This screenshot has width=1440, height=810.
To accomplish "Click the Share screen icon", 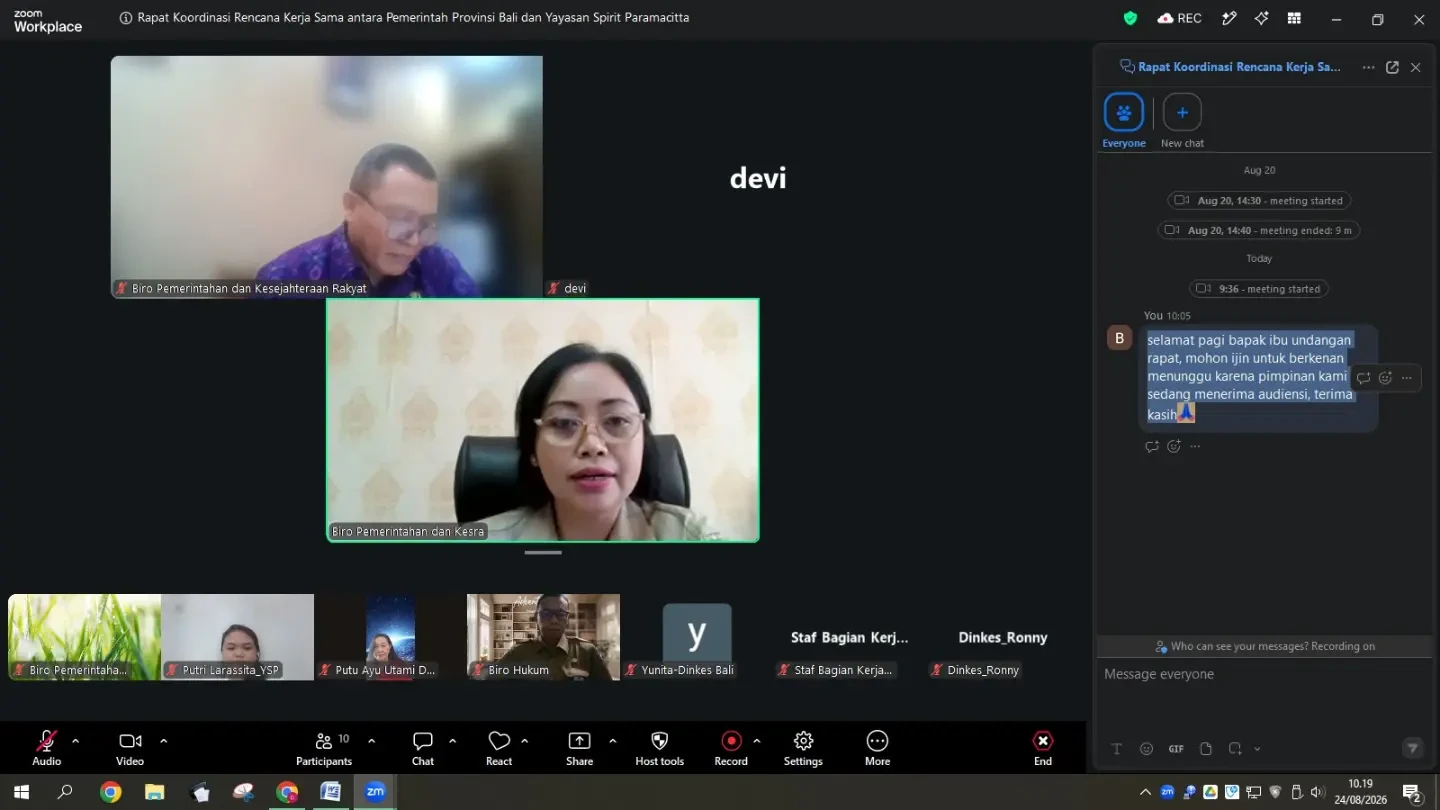I will [x=579, y=741].
